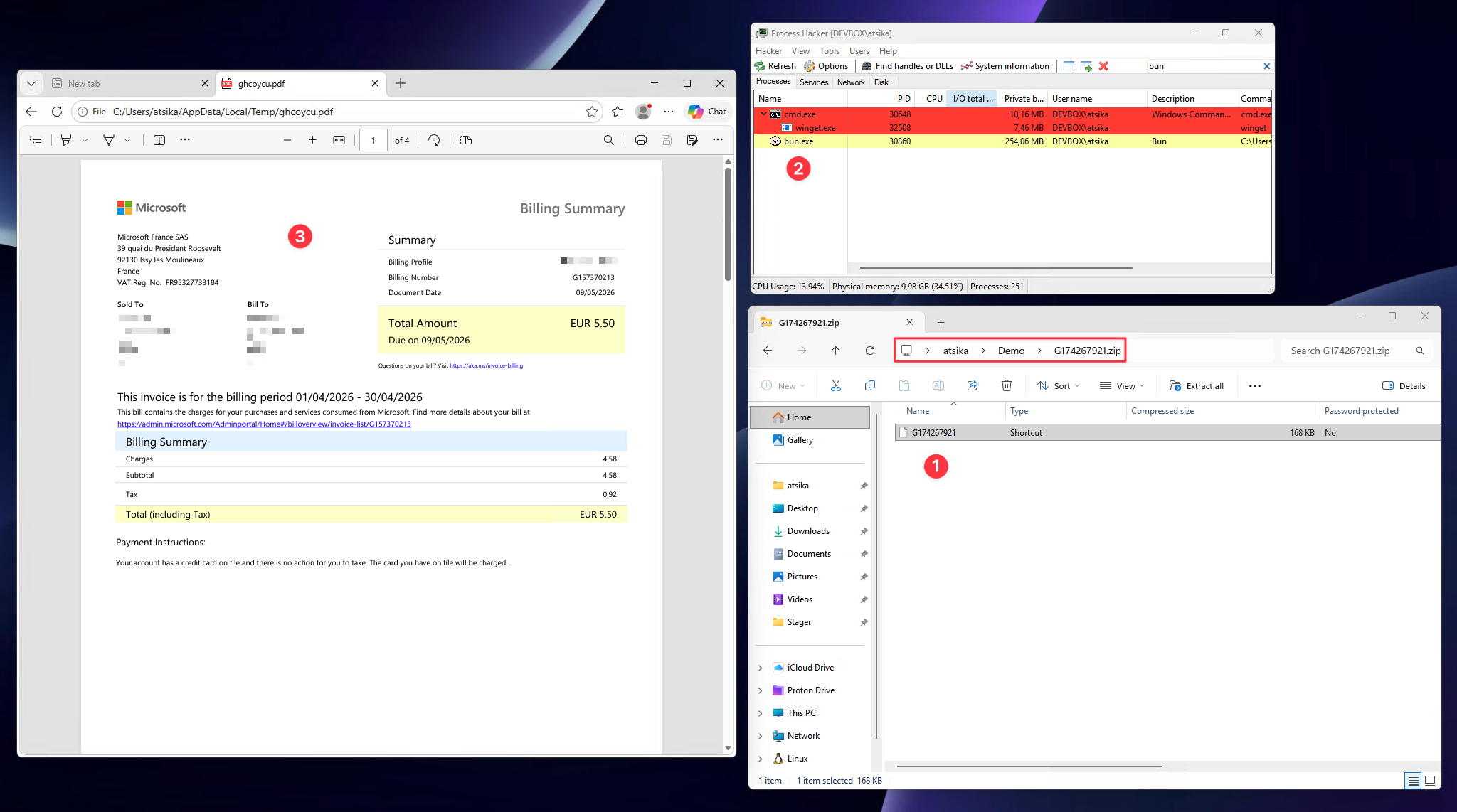Viewport: 1457px width, 812px height.
Task: Select Downloads in Explorer sidebar
Action: point(808,531)
